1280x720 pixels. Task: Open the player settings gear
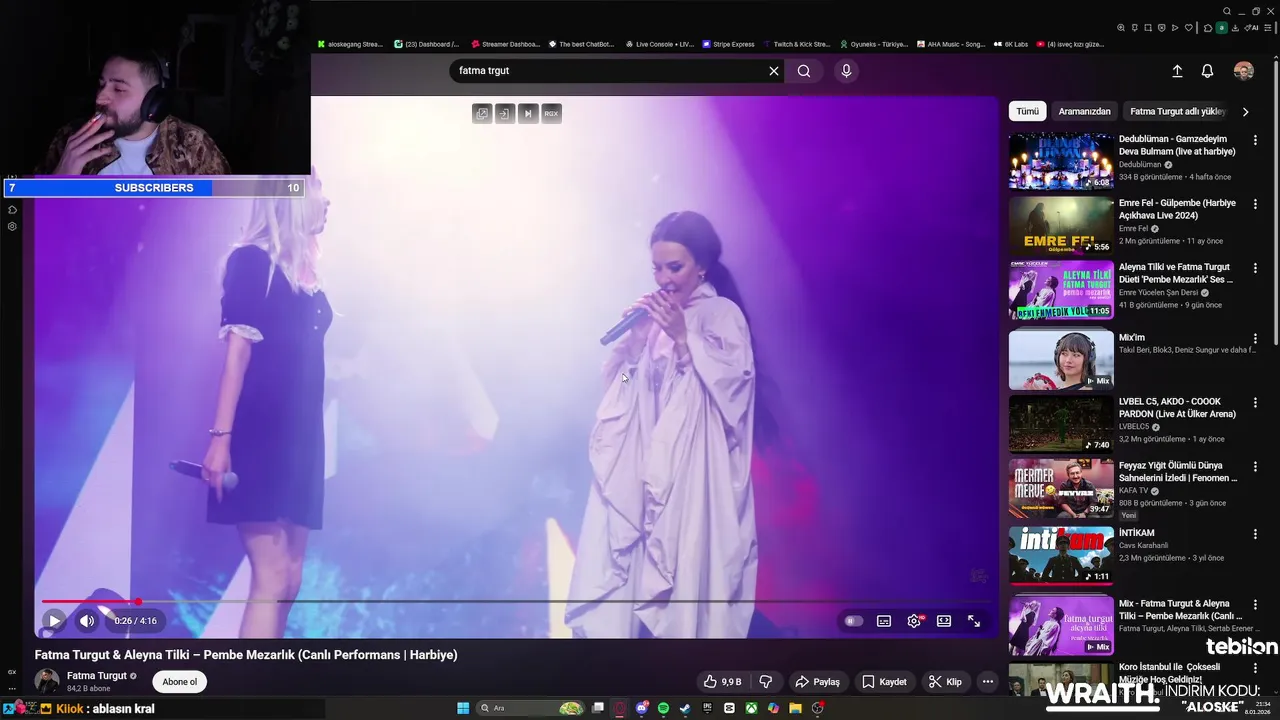(x=914, y=621)
